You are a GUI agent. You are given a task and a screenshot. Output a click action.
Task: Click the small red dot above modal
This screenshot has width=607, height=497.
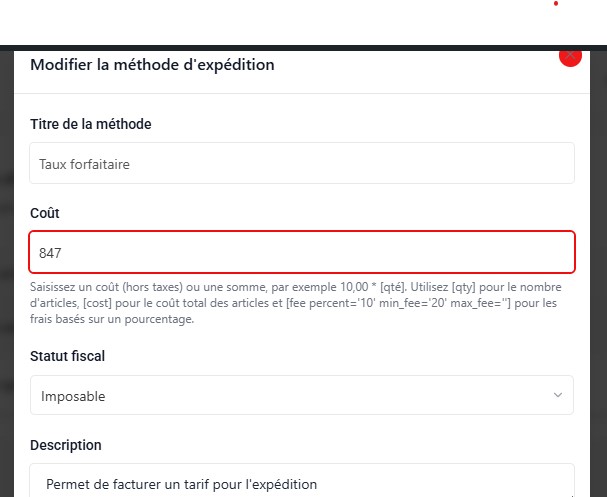click(556, 3)
